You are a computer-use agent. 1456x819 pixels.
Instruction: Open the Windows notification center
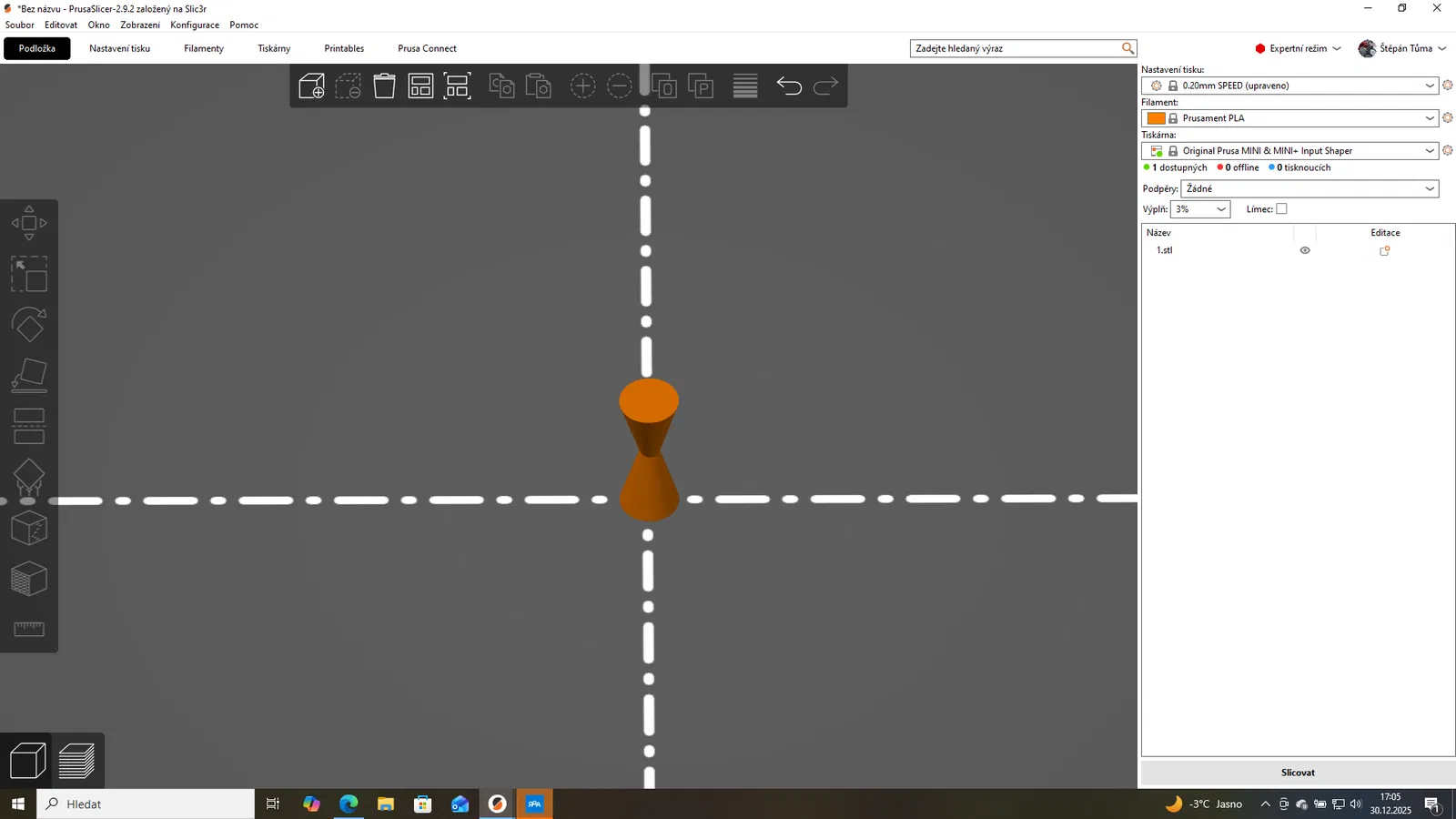[1432, 804]
